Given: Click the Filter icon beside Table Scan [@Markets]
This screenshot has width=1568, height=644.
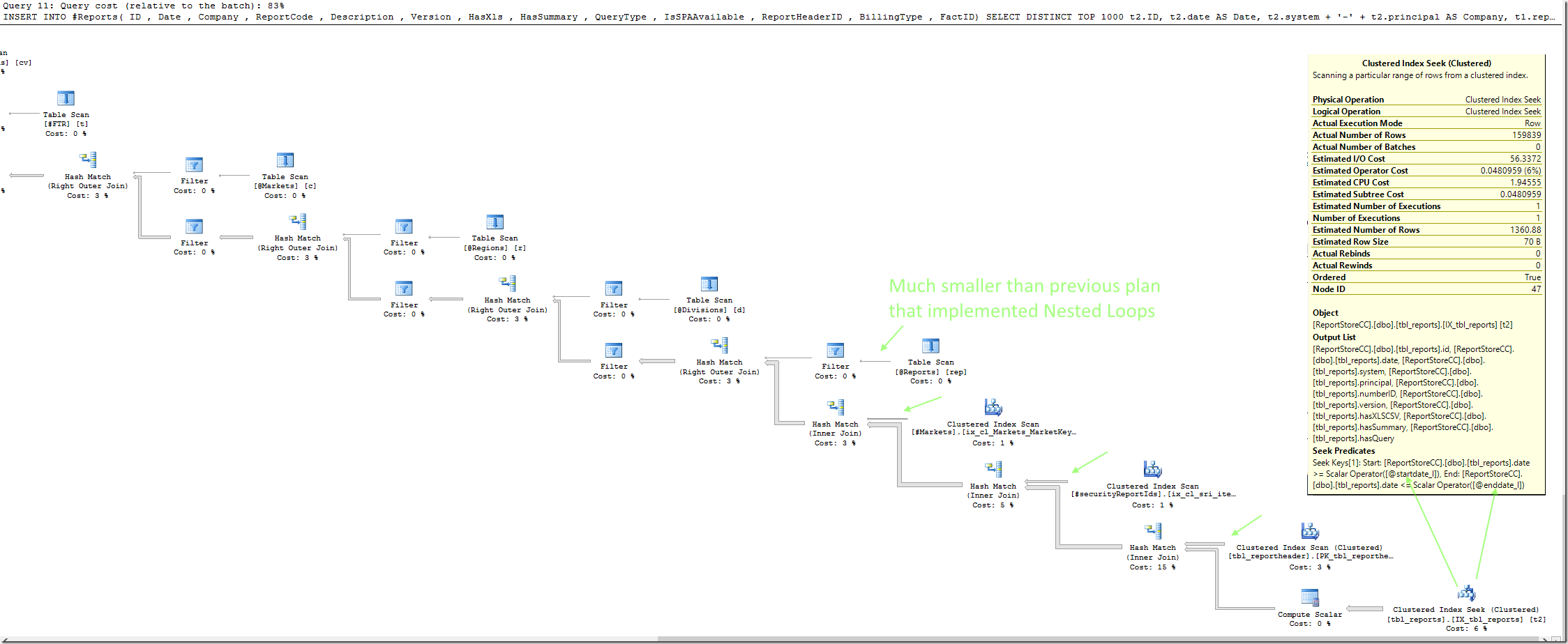Looking at the screenshot, I should 194,165.
